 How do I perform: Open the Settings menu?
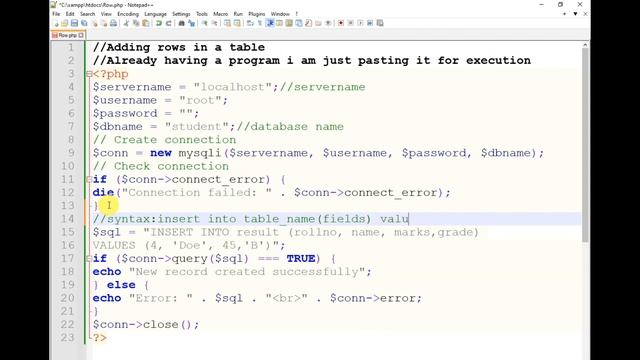pyautogui.click(x=181, y=14)
